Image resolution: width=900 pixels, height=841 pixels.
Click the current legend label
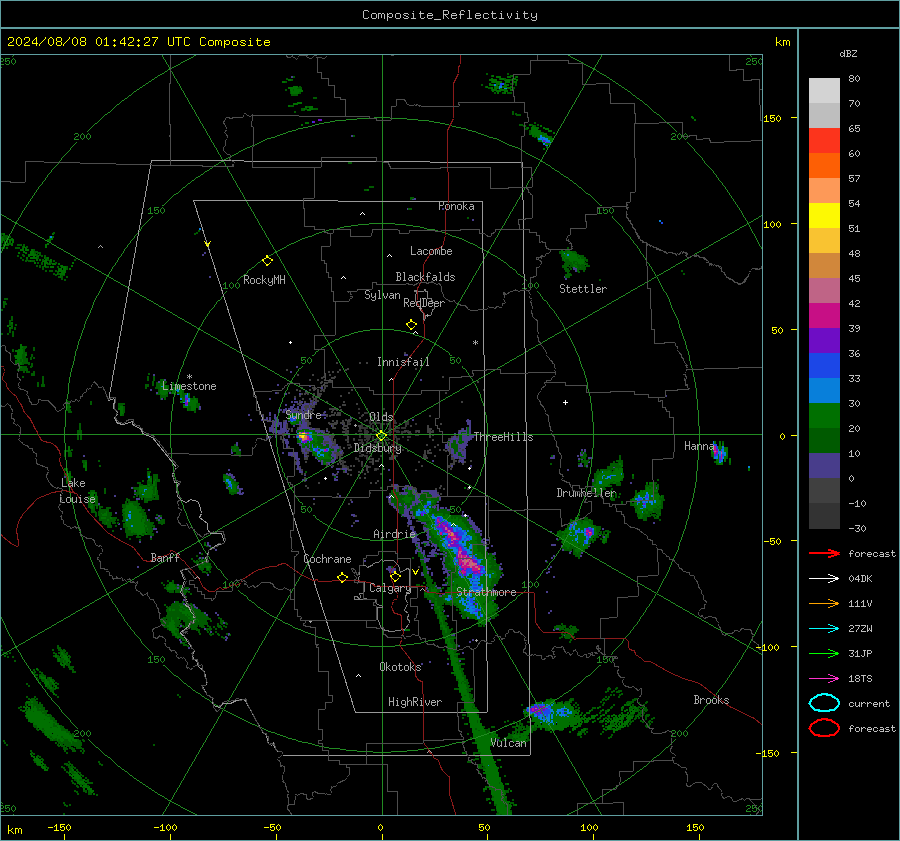pyautogui.click(x=869, y=704)
